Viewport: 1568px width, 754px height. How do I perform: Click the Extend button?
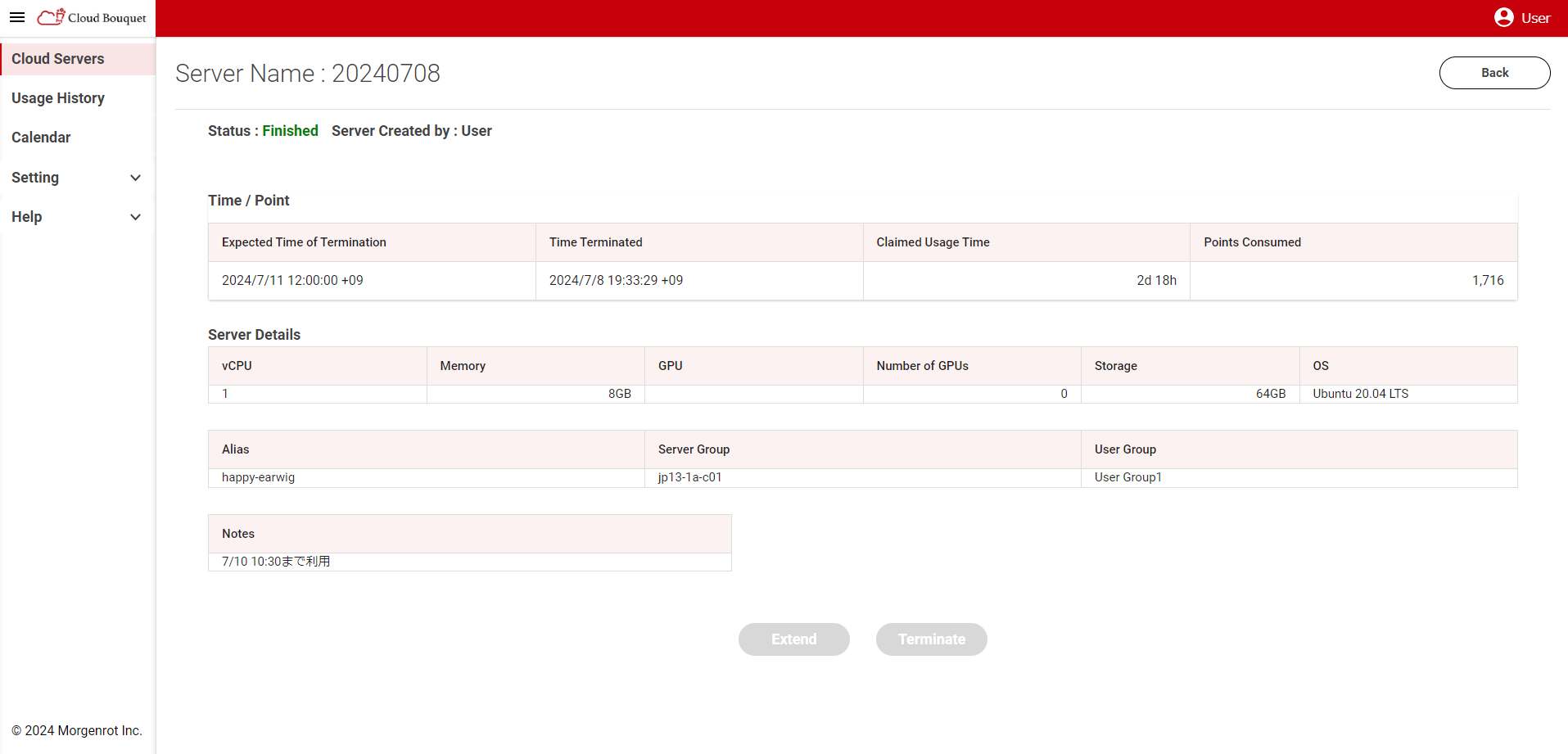pyautogui.click(x=793, y=639)
